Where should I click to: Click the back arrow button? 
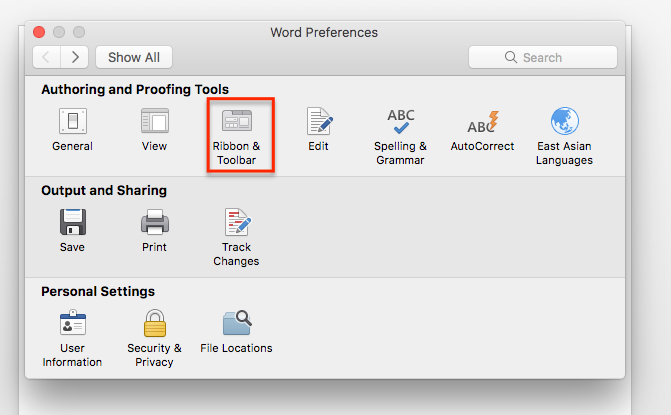point(47,57)
